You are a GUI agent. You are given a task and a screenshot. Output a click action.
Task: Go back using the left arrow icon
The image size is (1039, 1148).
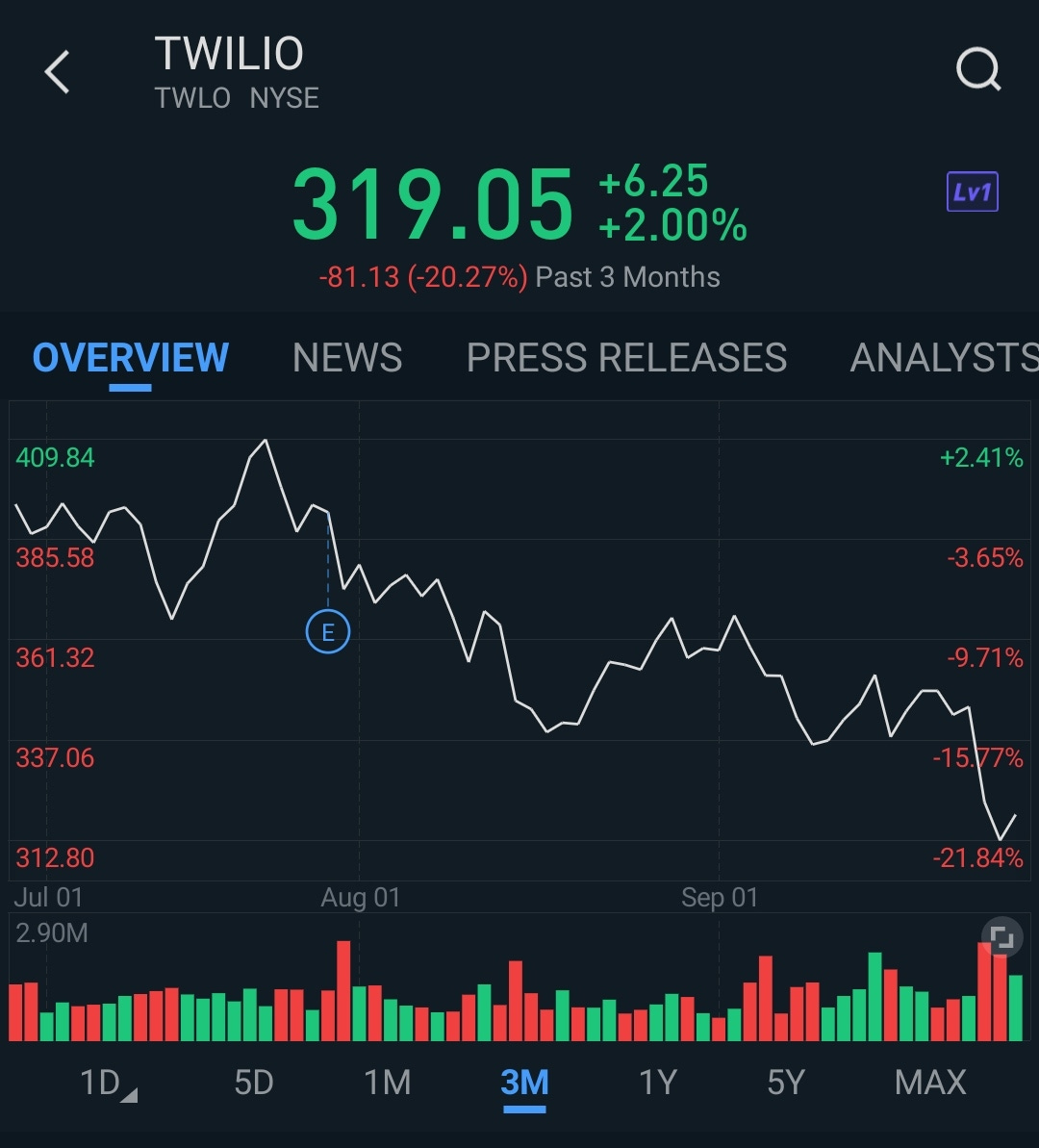coord(57,72)
